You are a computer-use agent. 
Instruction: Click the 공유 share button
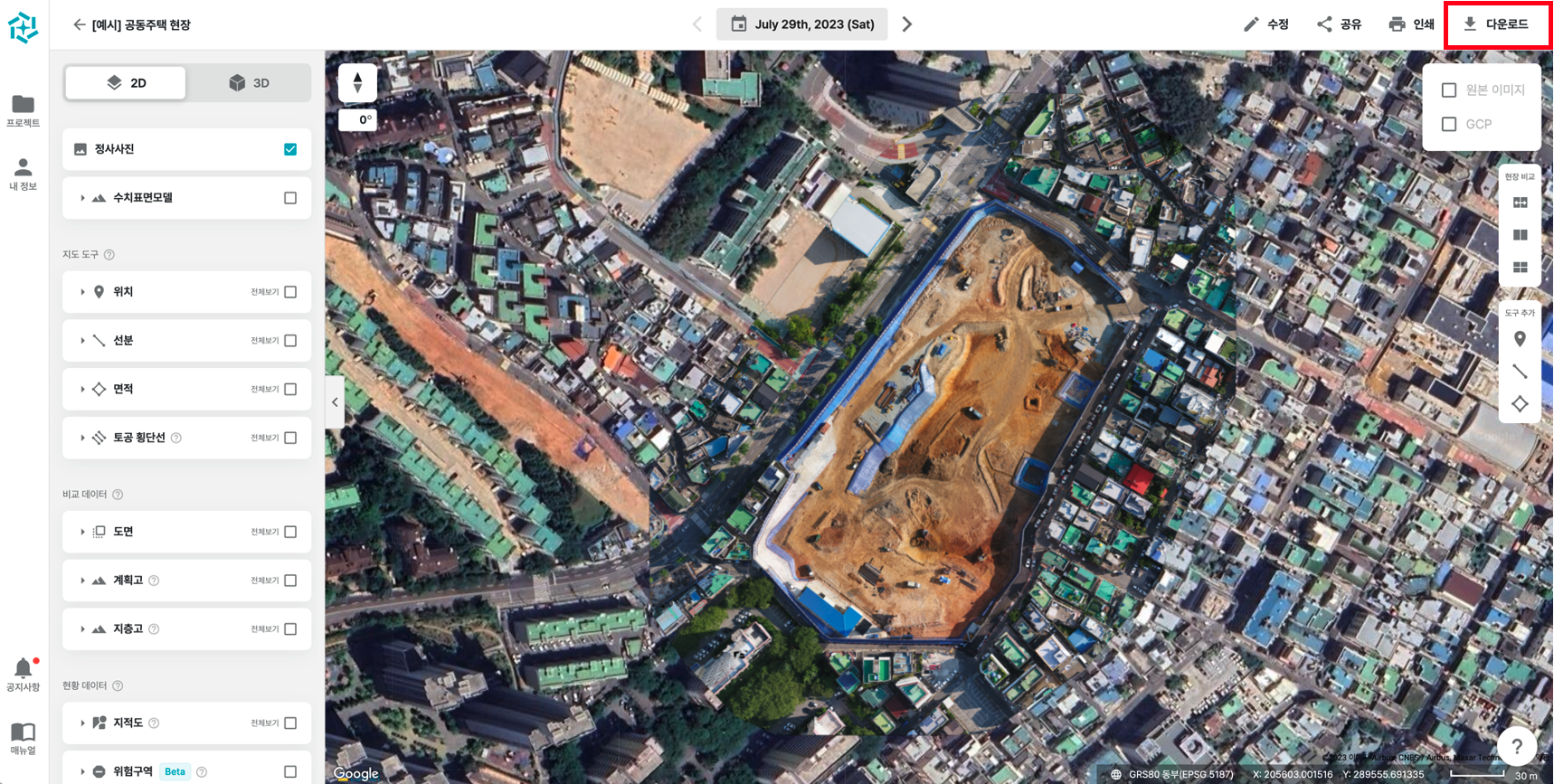coord(1340,24)
